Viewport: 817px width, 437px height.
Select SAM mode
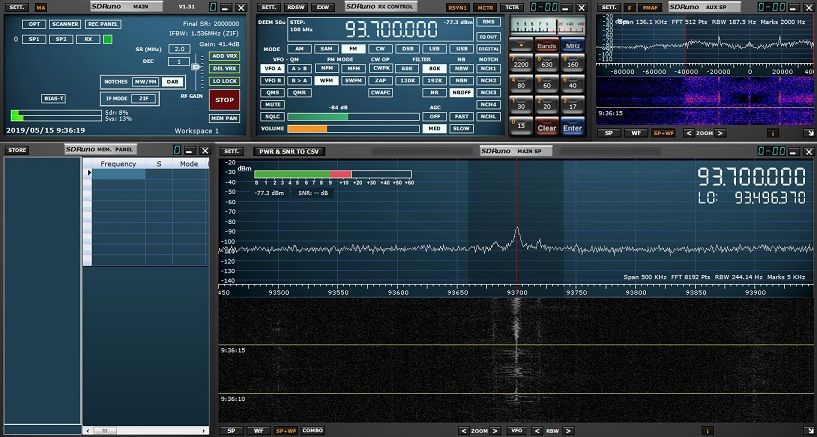point(326,49)
